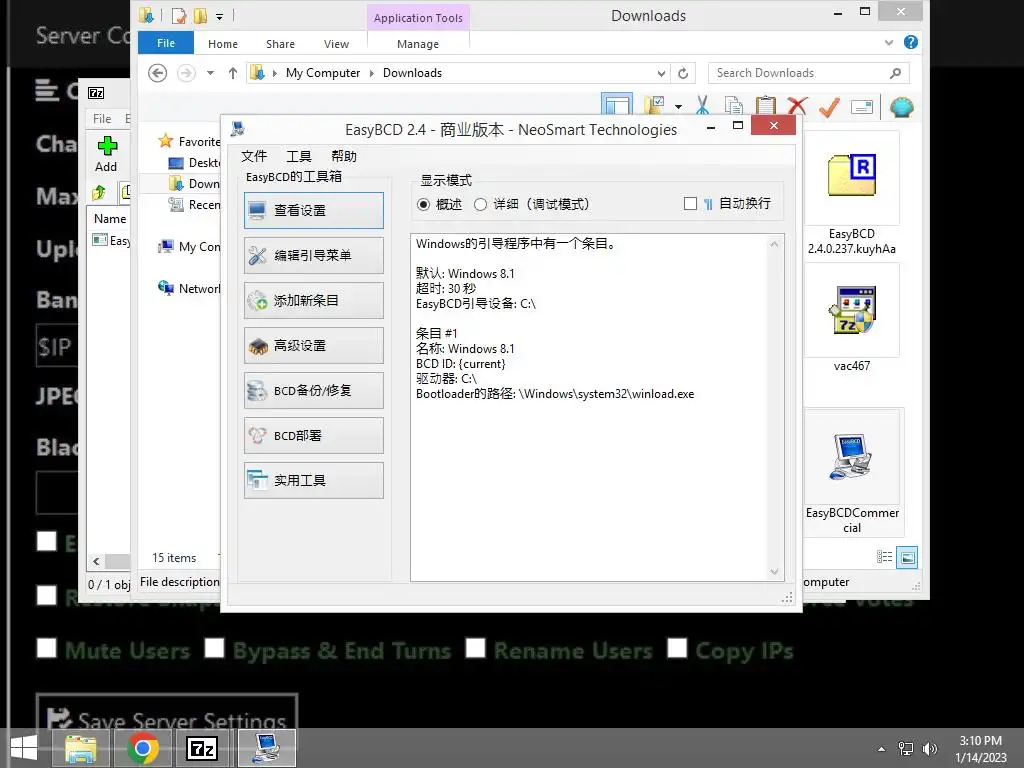1024x768 pixels.
Task: Open the 工具 menu in EasyBCD
Action: tap(299, 156)
